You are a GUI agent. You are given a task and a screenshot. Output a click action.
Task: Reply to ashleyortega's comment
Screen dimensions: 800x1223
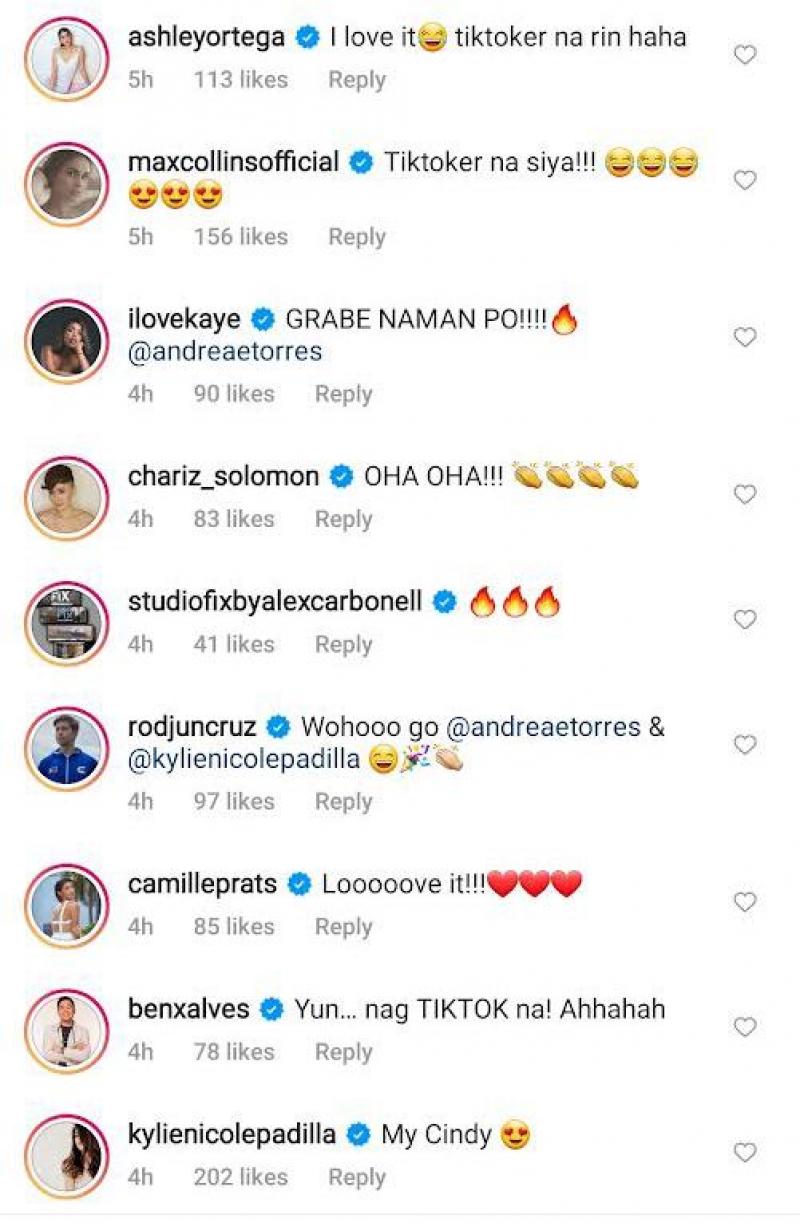357,81
